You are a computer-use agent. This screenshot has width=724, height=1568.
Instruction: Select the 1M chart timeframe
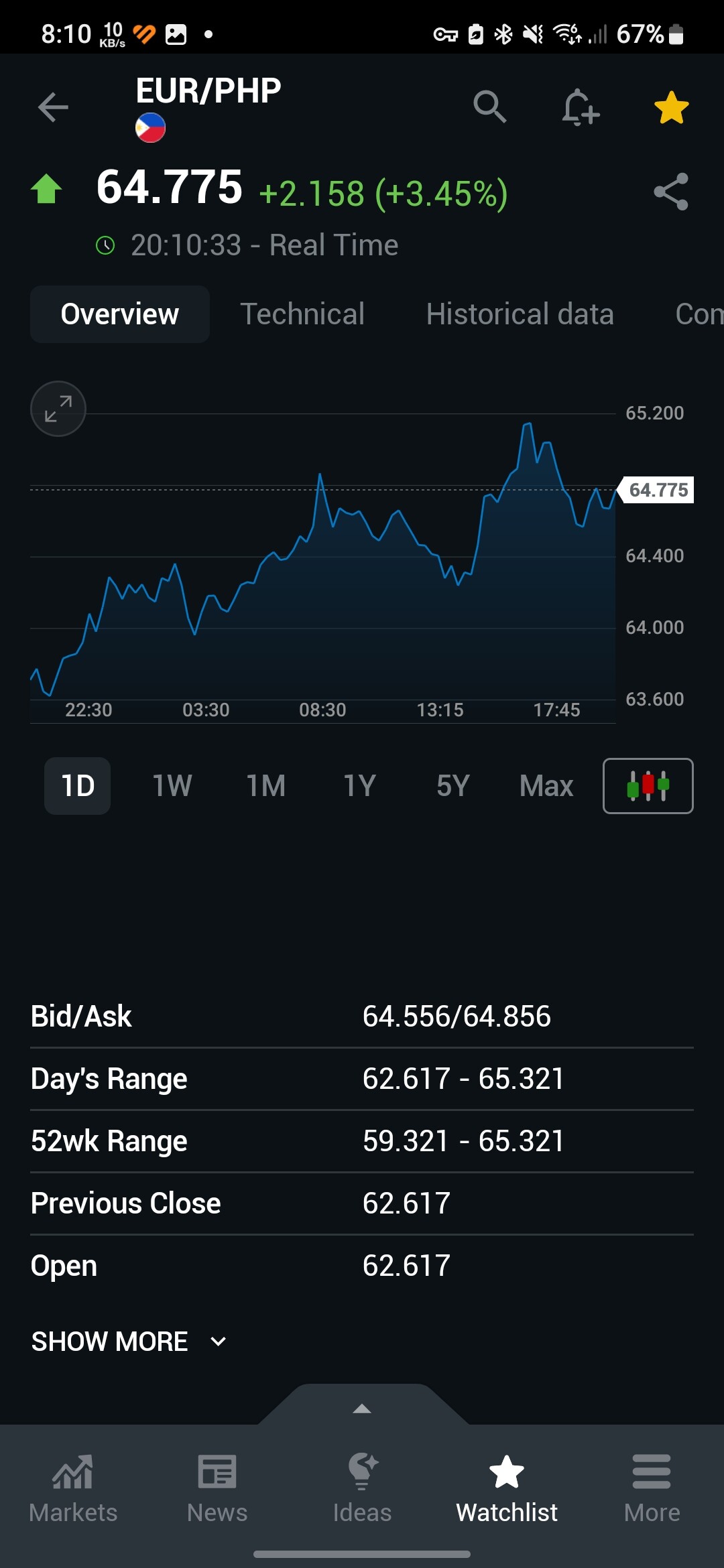pos(266,786)
